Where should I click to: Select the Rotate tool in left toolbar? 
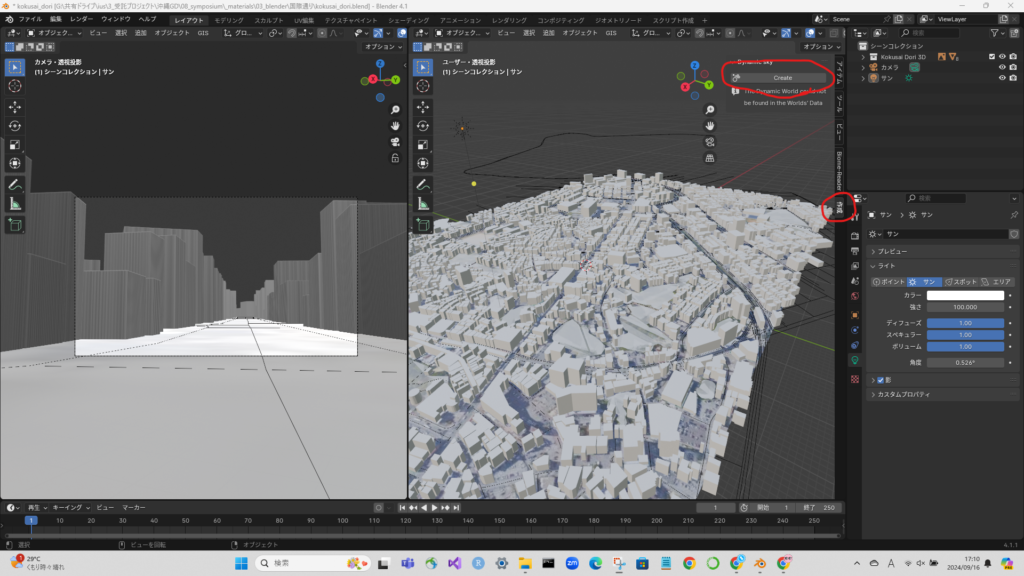pyautogui.click(x=15, y=125)
